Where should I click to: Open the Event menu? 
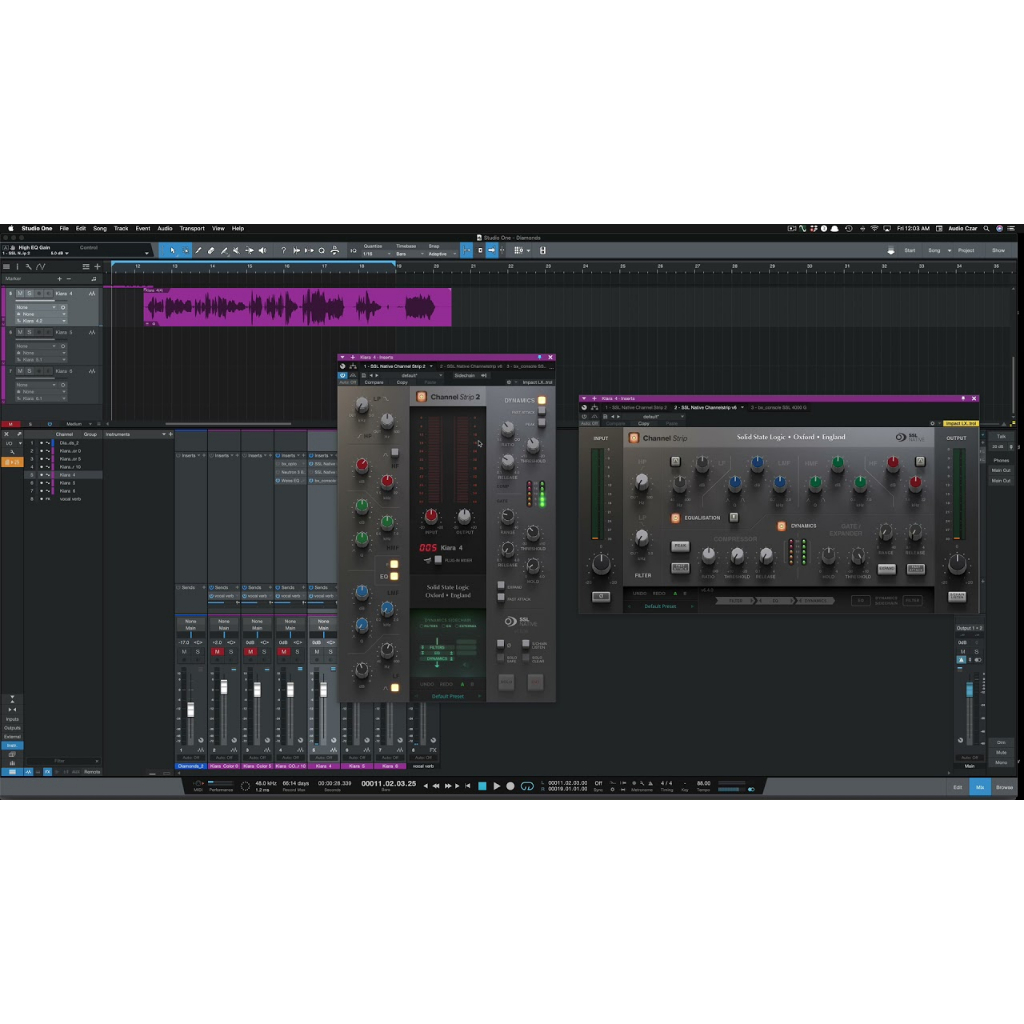pos(143,229)
